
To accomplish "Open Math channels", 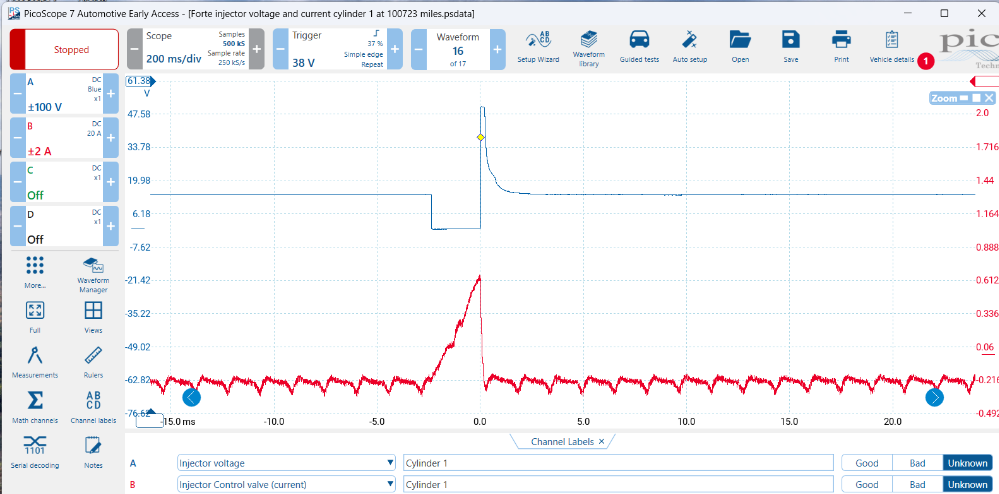I will tap(35, 407).
